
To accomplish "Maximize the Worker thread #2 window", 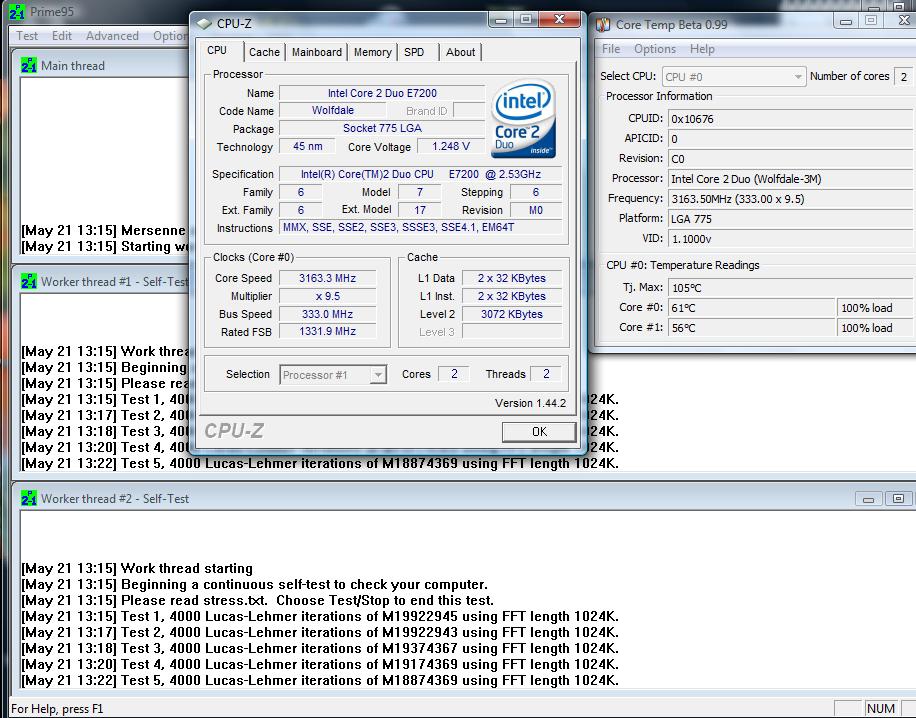I will [898, 499].
